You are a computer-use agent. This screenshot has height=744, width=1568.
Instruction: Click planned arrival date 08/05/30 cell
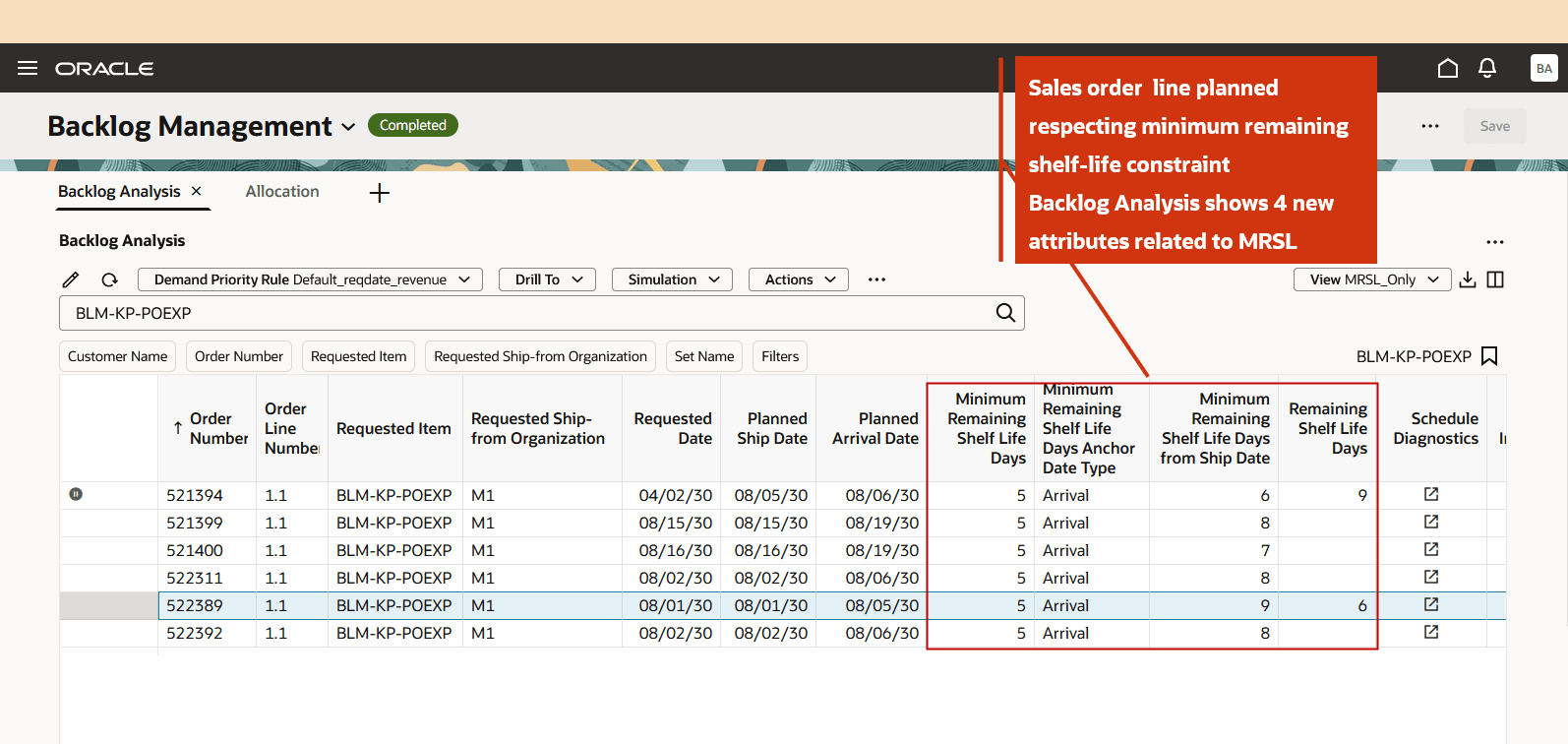point(873,605)
